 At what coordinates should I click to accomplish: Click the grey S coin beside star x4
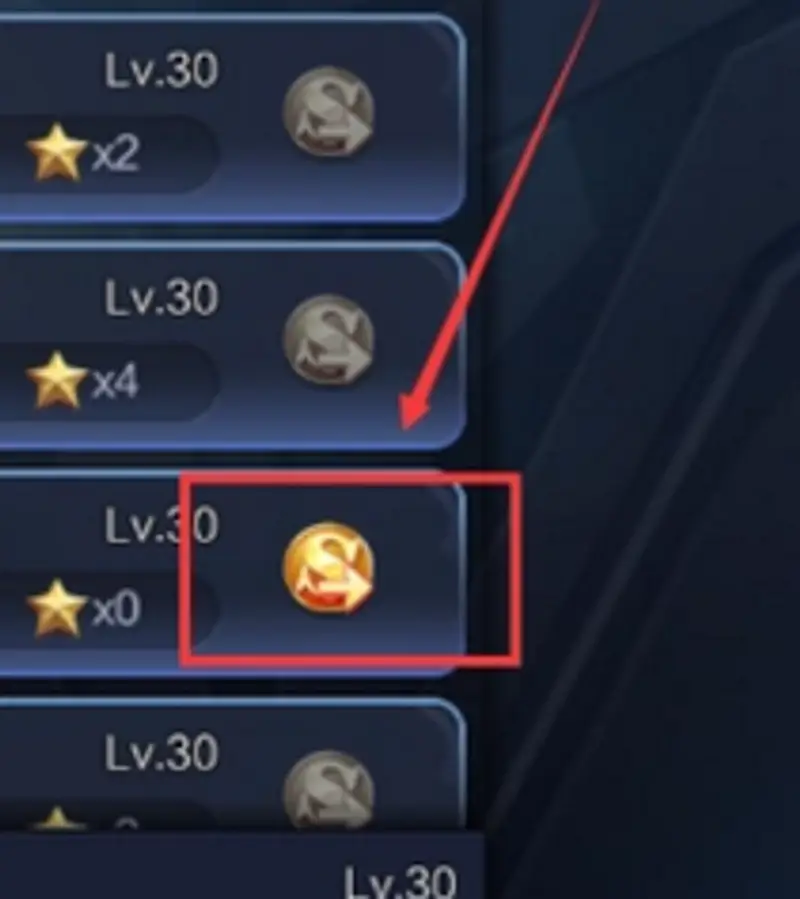pos(328,339)
